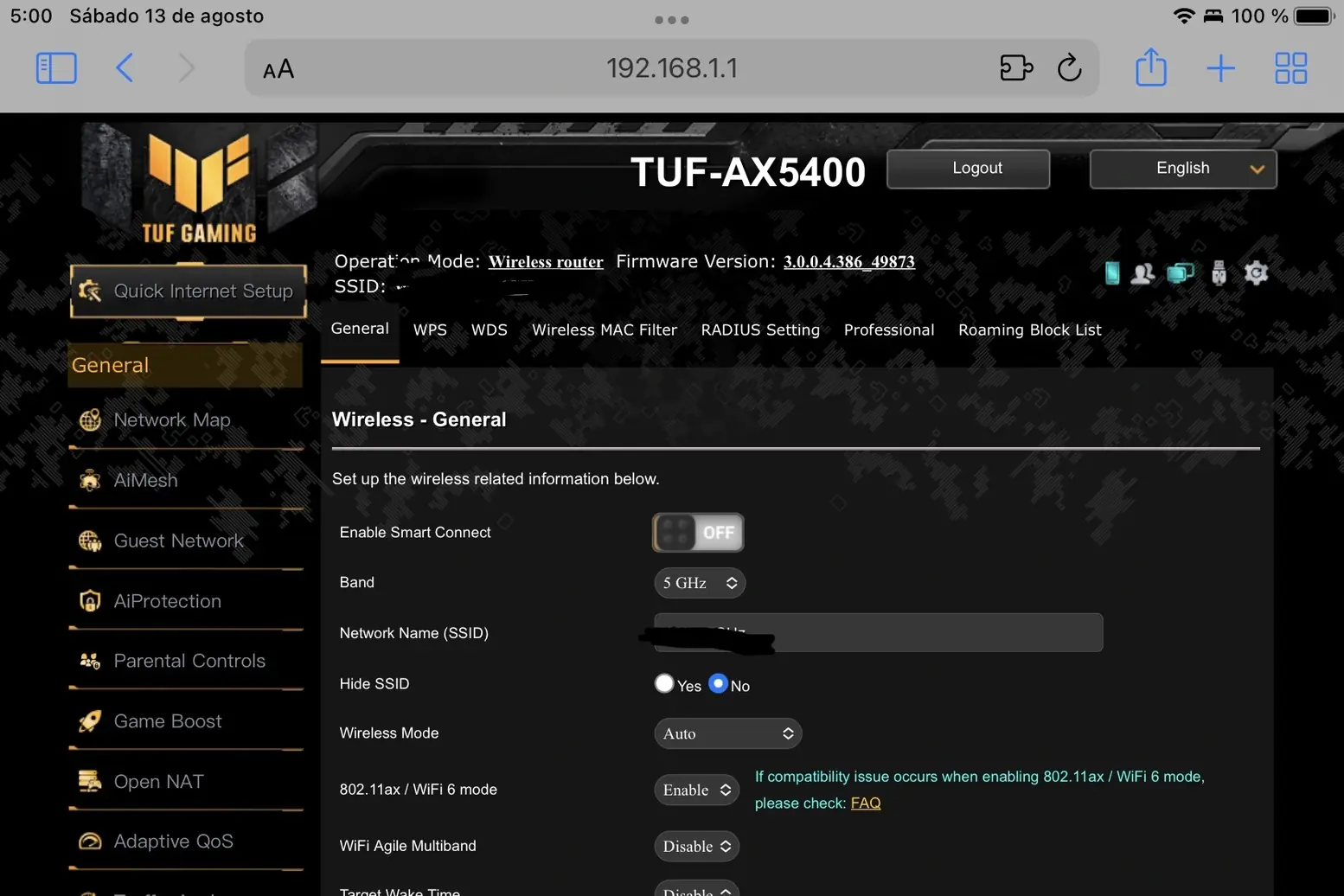Image resolution: width=1344 pixels, height=896 pixels.
Task: Click the battery indicator in status bar
Action: click(1315, 16)
